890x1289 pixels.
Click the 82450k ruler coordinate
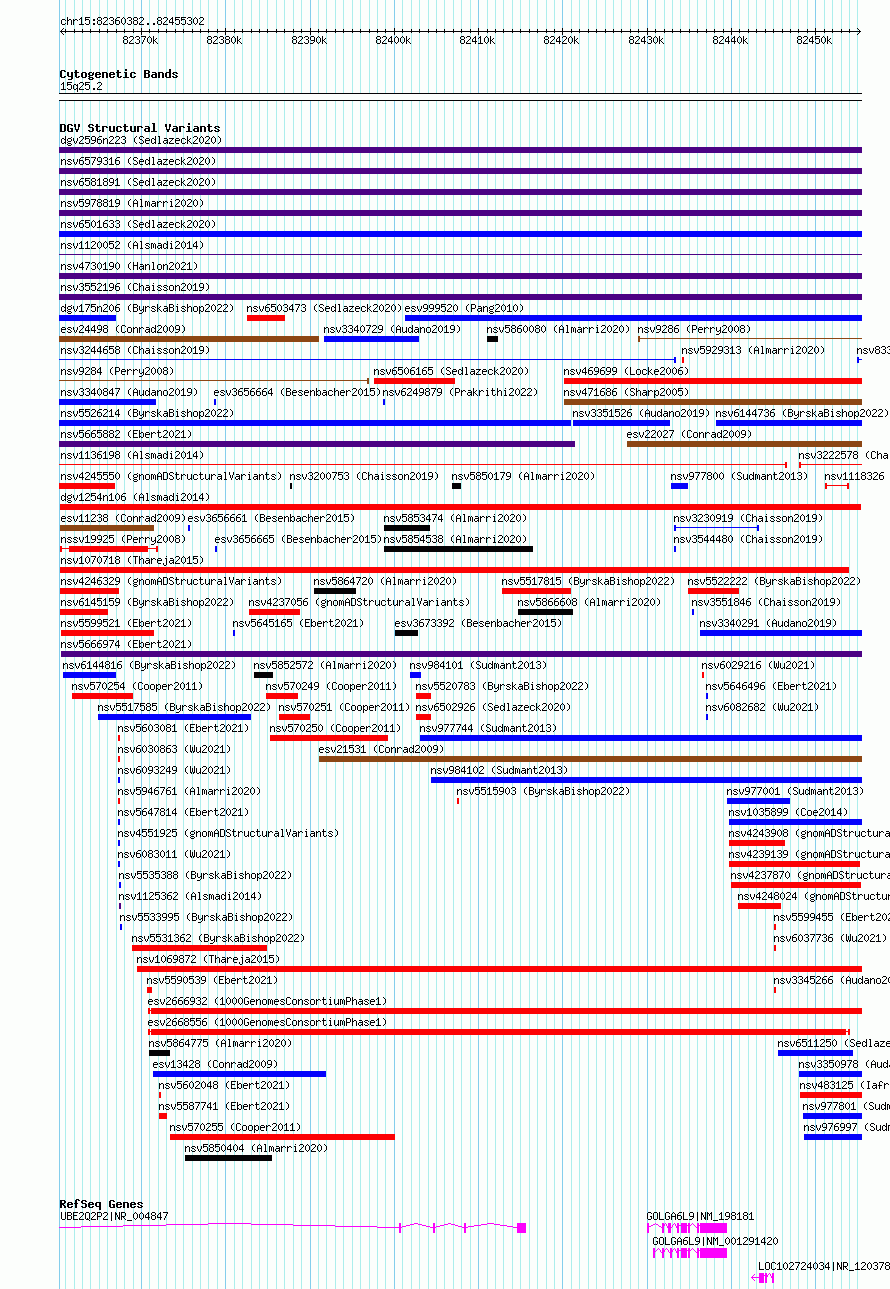click(814, 40)
